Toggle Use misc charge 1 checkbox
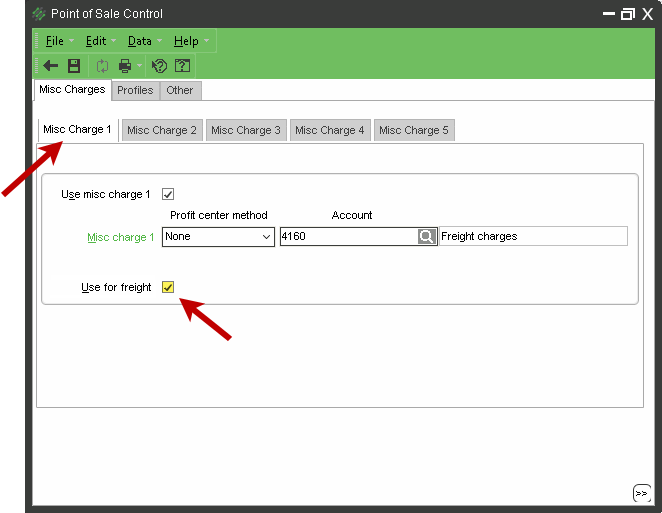The image size is (662, 513). 168,194
